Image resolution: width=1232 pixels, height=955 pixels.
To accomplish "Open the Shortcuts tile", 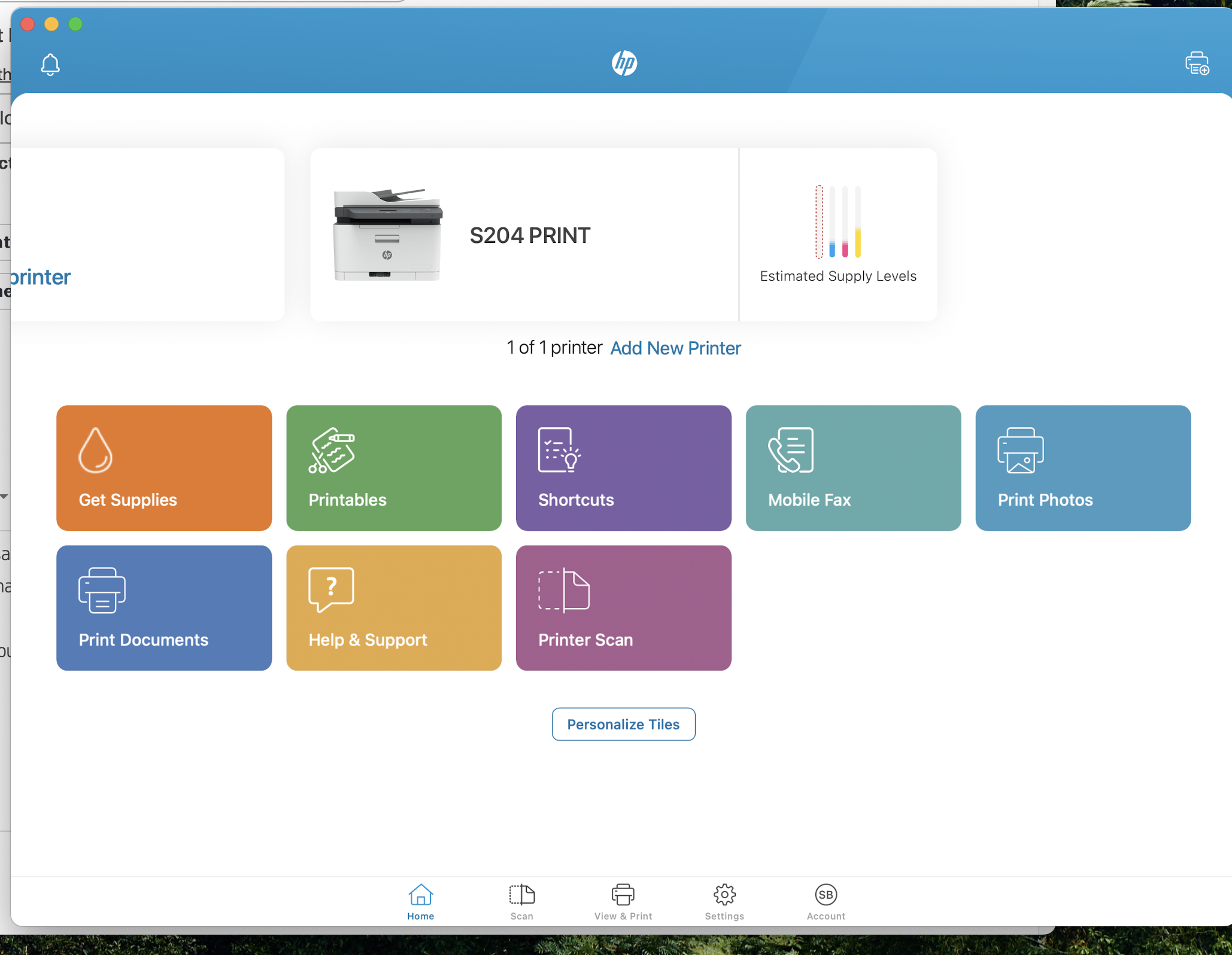I will (x=623, y=468).
